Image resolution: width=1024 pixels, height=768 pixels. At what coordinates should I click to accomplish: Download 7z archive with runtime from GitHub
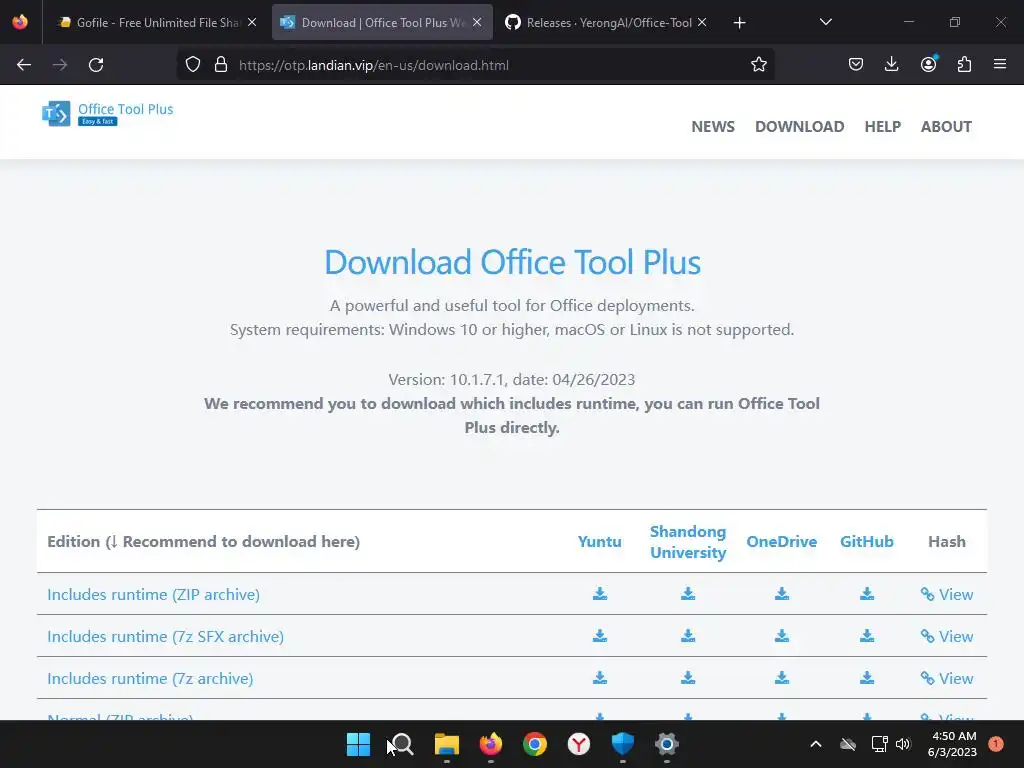tap(867, 678)
